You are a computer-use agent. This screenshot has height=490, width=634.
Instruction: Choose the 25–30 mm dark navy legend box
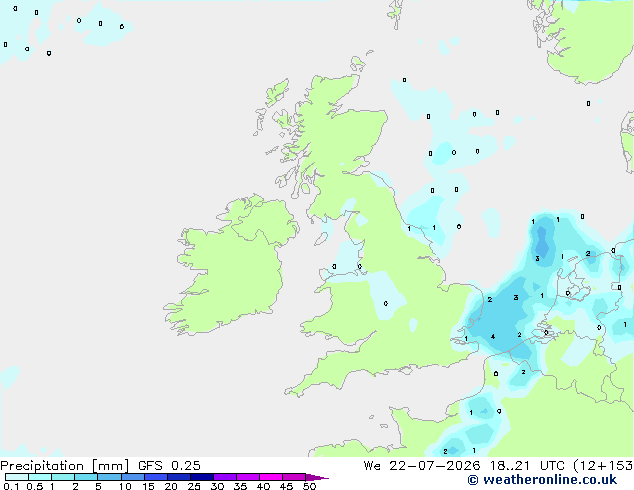point(202,477)
